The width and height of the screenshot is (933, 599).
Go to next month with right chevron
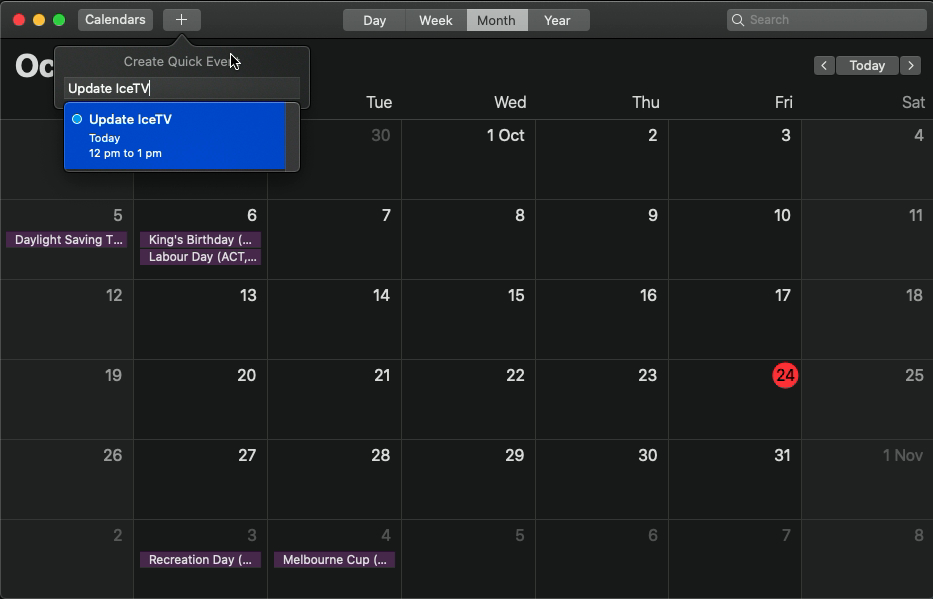pos(910,65)
